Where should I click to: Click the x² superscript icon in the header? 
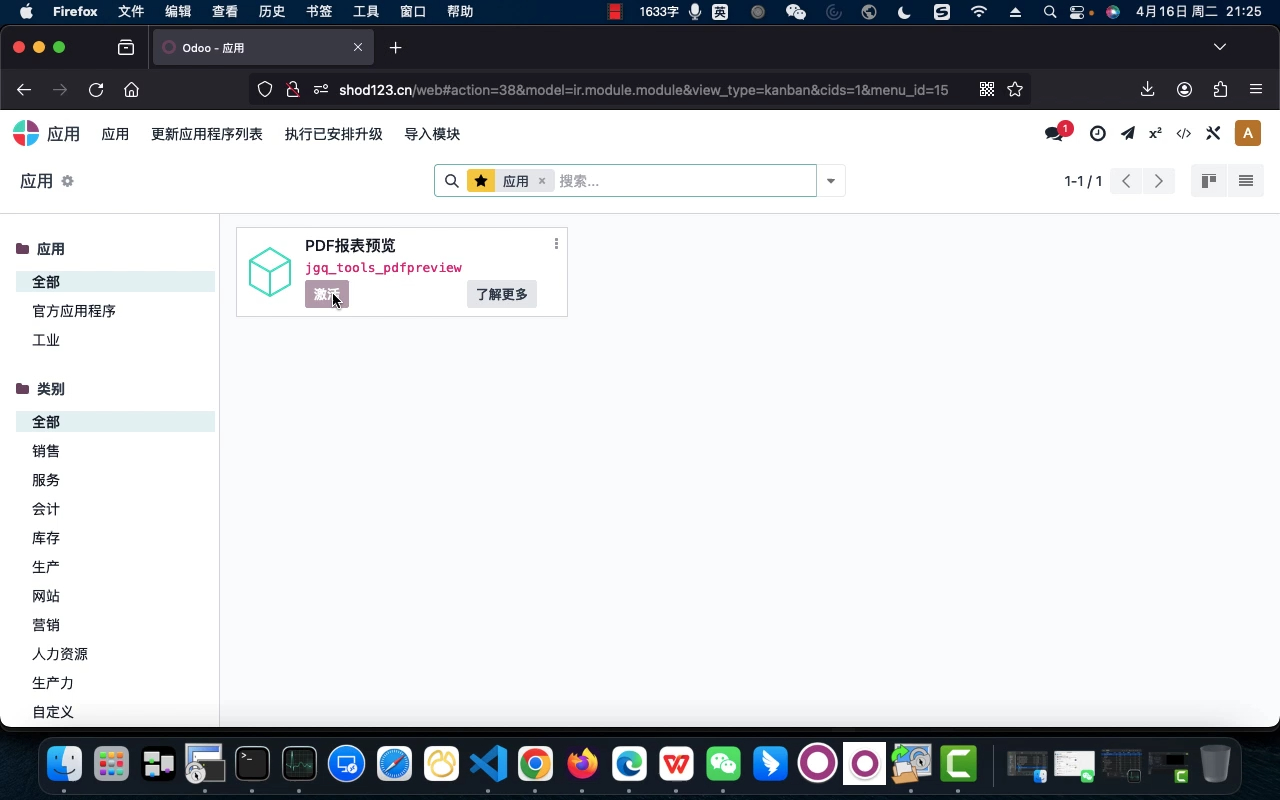coord(1155,132)
